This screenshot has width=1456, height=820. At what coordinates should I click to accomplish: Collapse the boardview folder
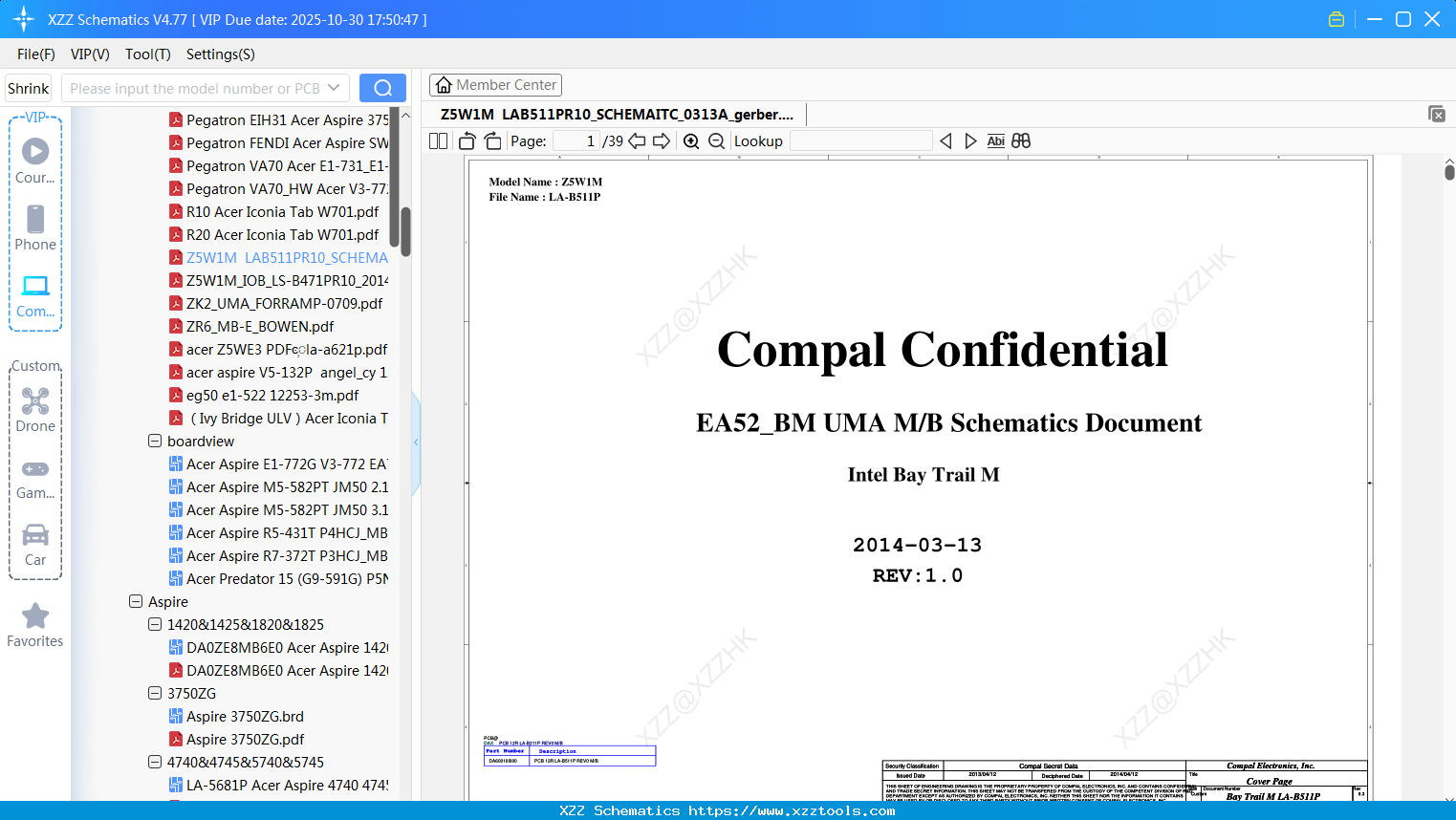[155, 442]
